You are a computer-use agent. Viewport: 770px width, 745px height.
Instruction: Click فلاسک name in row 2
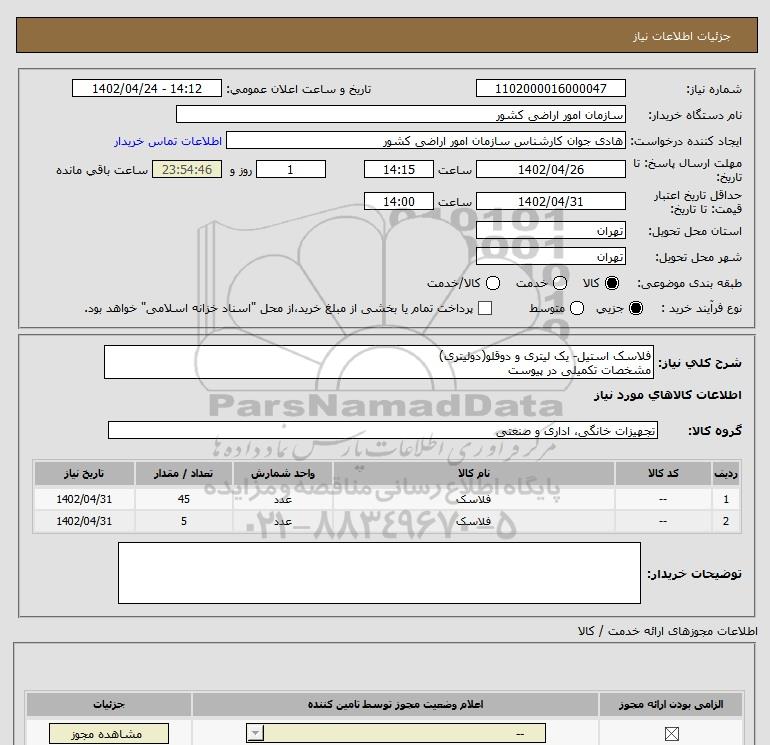point(473,522)
